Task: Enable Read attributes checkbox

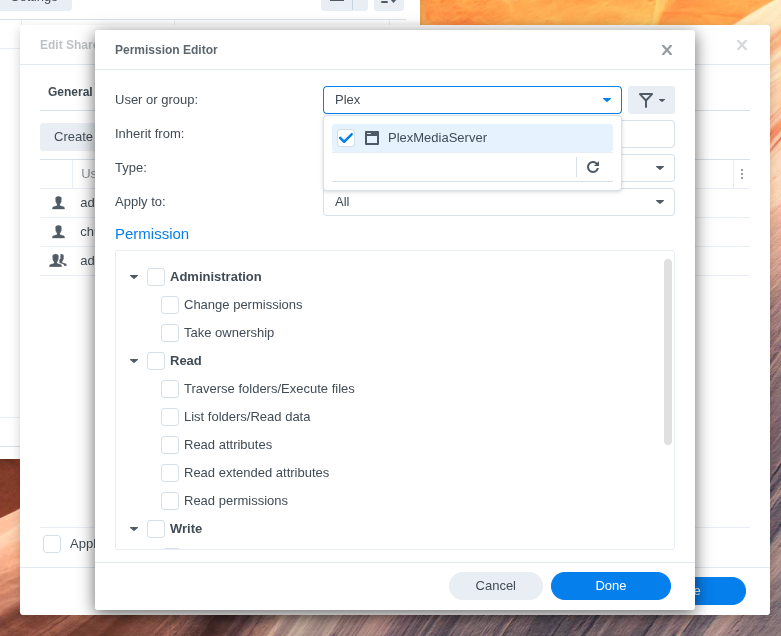Action: coord(170,445)
